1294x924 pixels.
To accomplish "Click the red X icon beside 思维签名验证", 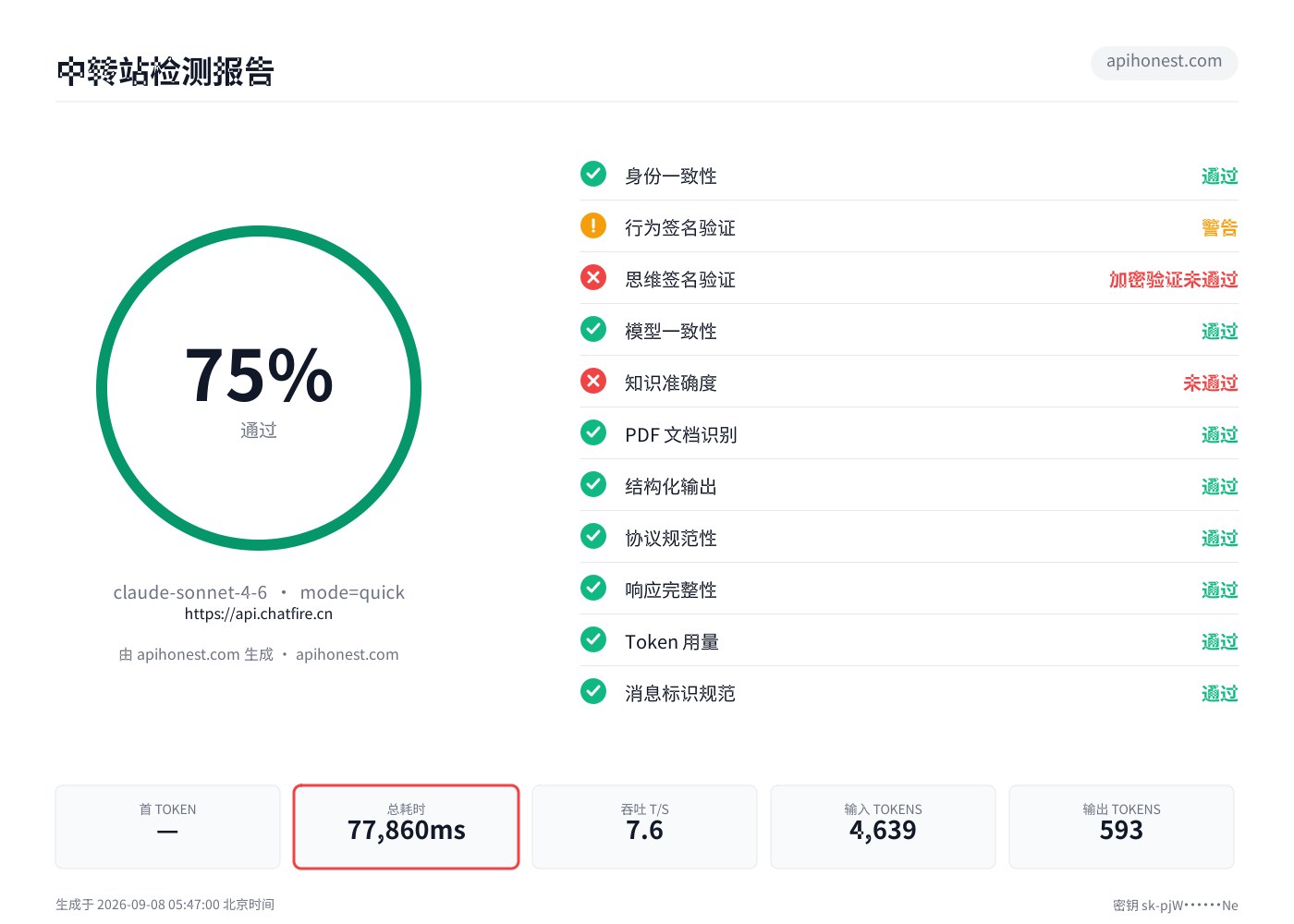I will coord(593,277).
